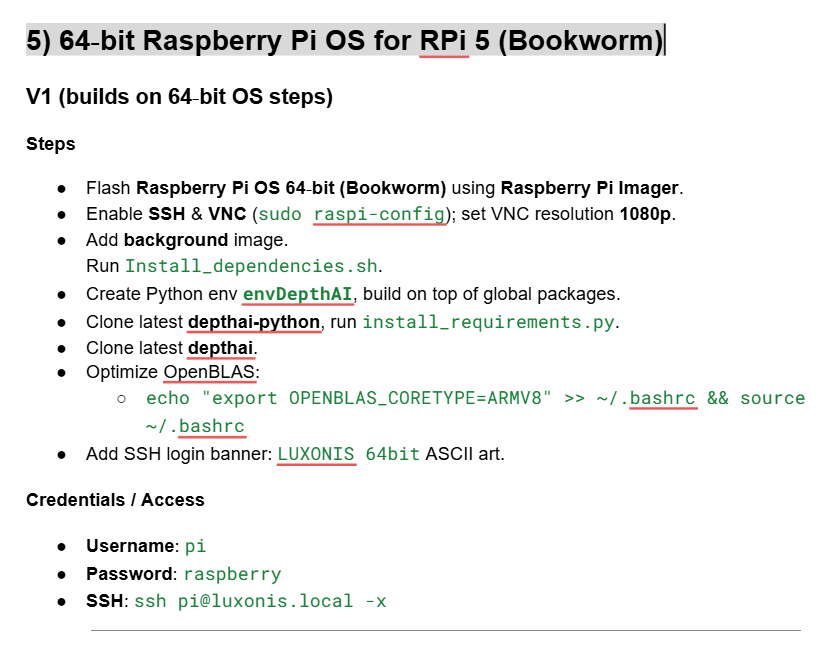Click the V1 subheading text
This screenshot has width=835, height=665.
pyautogui.click(x=179, y=97)
